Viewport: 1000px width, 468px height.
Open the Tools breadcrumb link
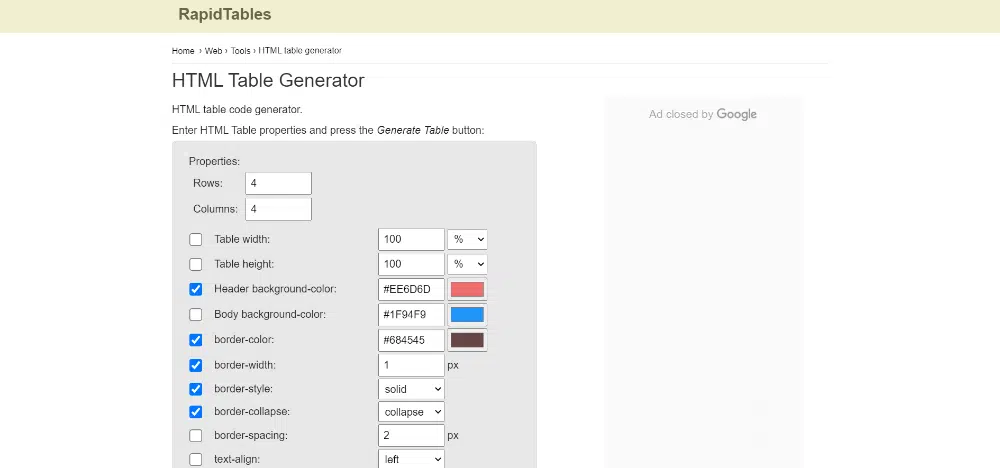click(x=241, y=50)
